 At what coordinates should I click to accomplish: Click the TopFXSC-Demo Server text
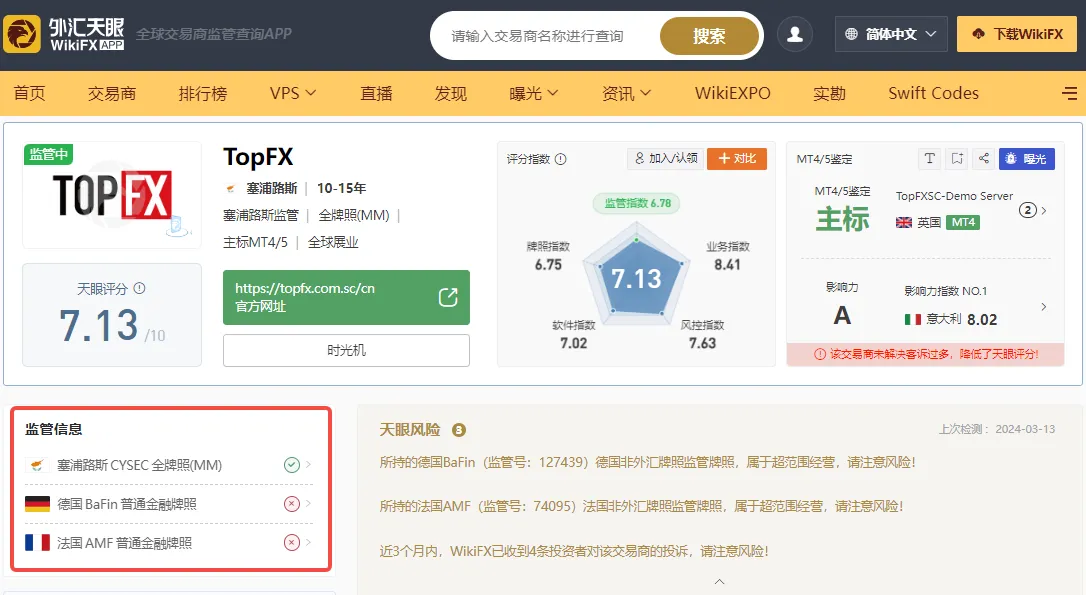coord(954,196)
